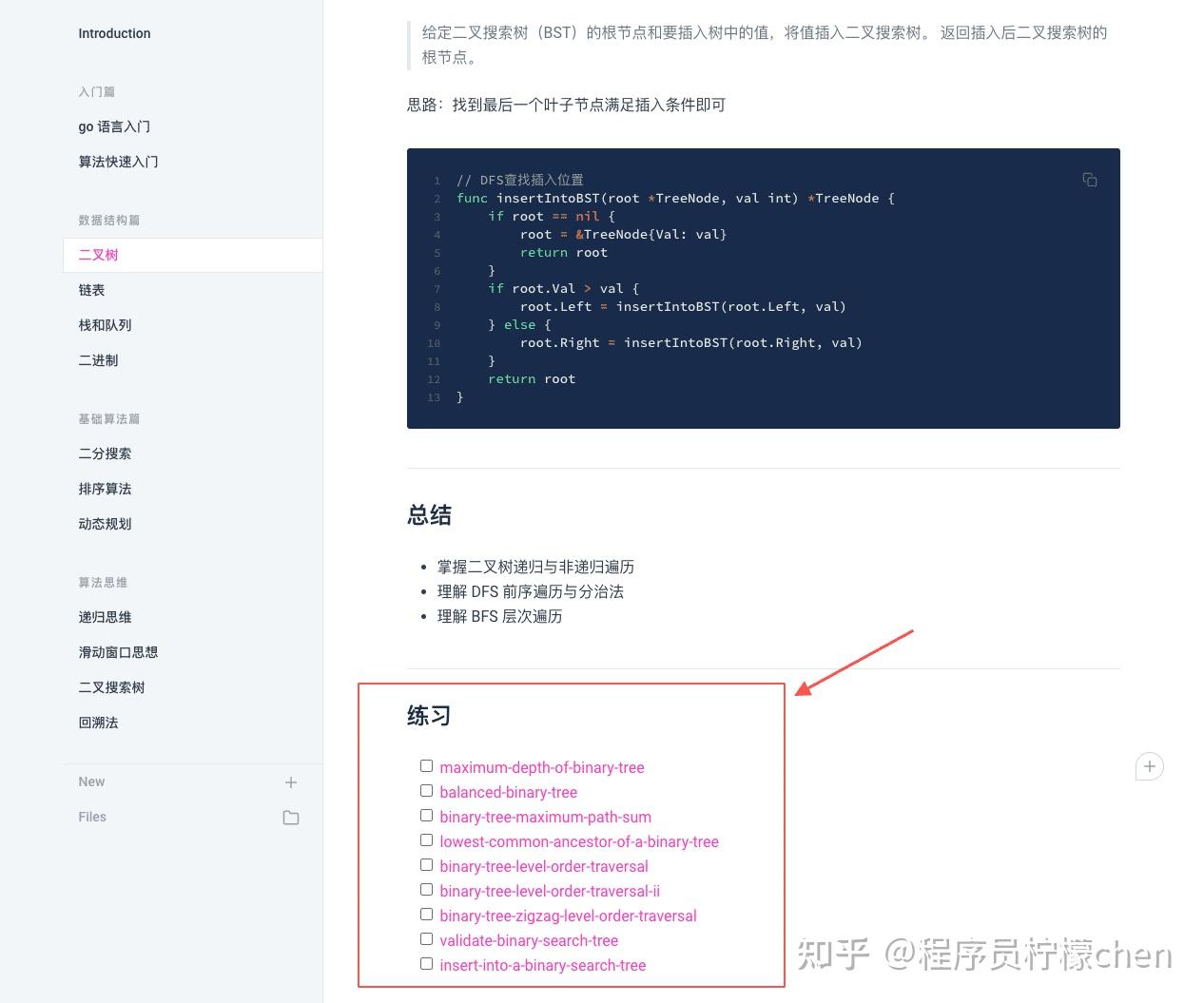The height and width of the screenshot is (1003, 1204).
Task: Check the lowest-common-ancestor-of-a-binary-tree checkbox
Action: click(426, 839)
